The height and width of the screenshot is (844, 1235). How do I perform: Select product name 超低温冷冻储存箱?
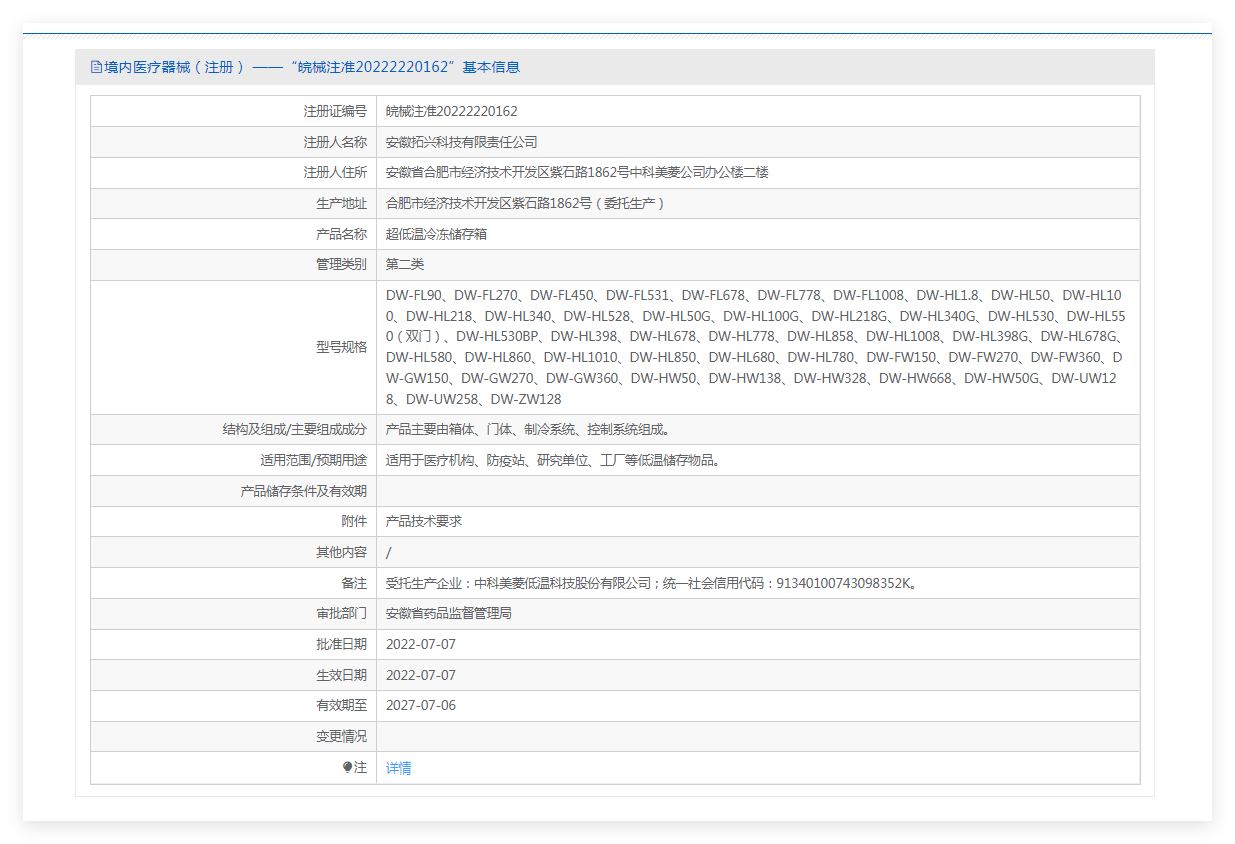click(x=437, y=234)
